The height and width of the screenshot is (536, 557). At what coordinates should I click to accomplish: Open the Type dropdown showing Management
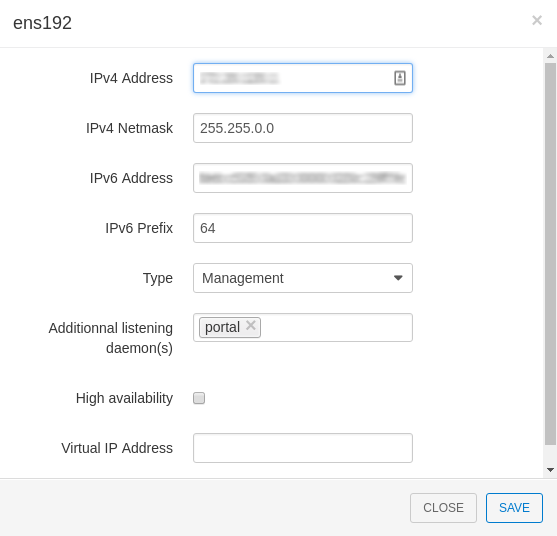click(x=303, y=278)
